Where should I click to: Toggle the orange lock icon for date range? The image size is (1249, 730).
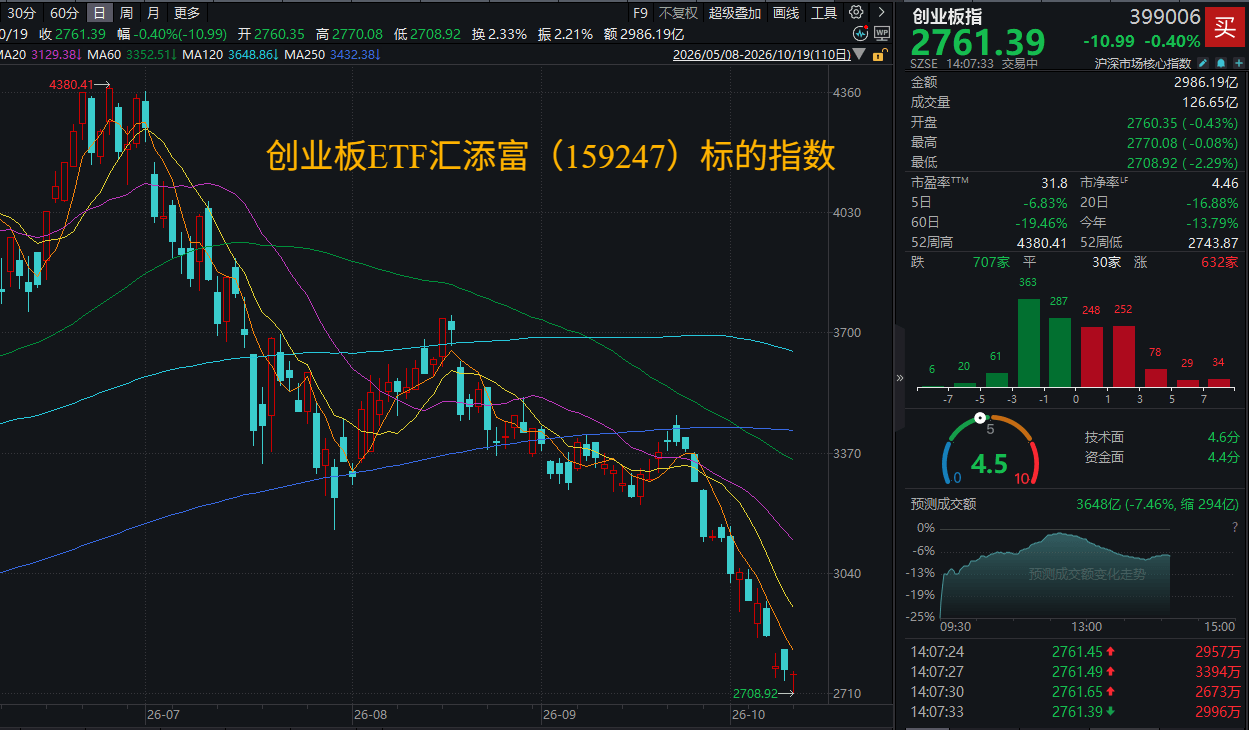(880, 53)
